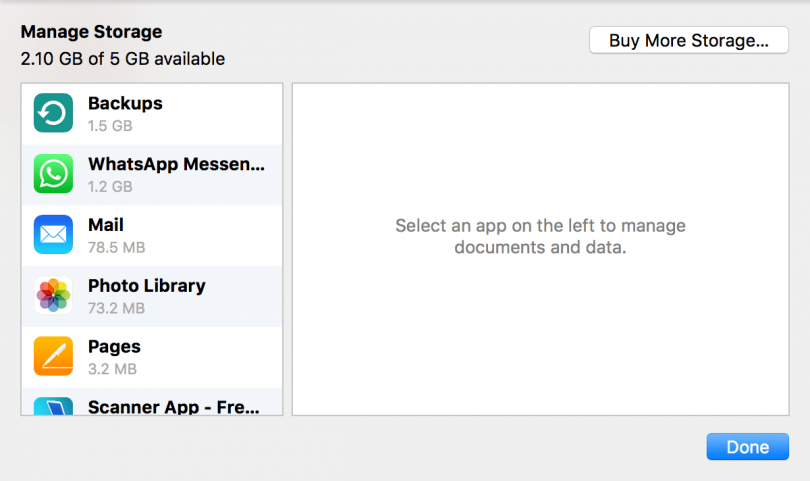The width and height of the screenshot is (810, 481).
Task: Click the 1.5 GB Backups size text
Action: [x=110, y=126]
